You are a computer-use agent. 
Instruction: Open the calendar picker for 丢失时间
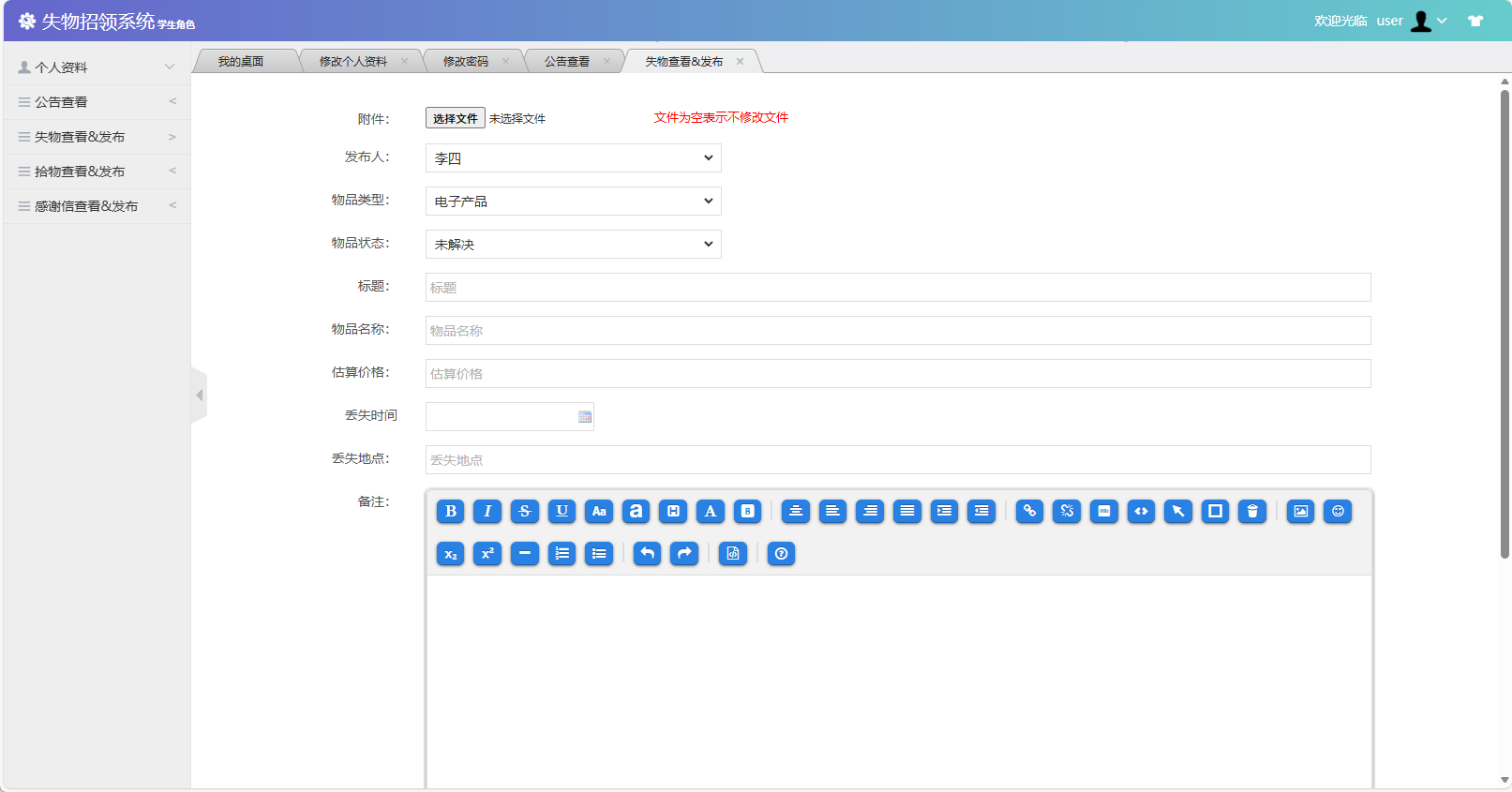(585, 417)
